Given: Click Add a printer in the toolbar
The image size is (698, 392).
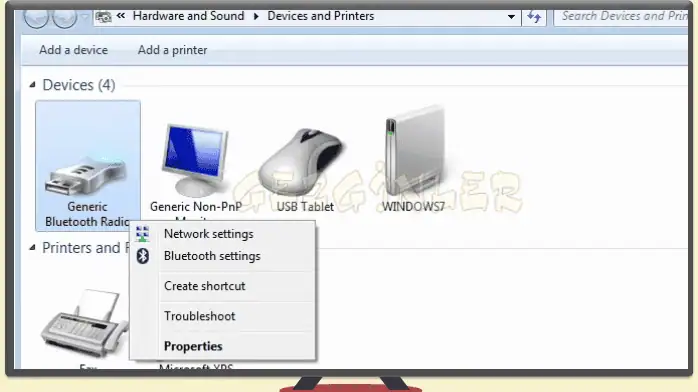Looking at the screenshot, I should click(172, 50).
